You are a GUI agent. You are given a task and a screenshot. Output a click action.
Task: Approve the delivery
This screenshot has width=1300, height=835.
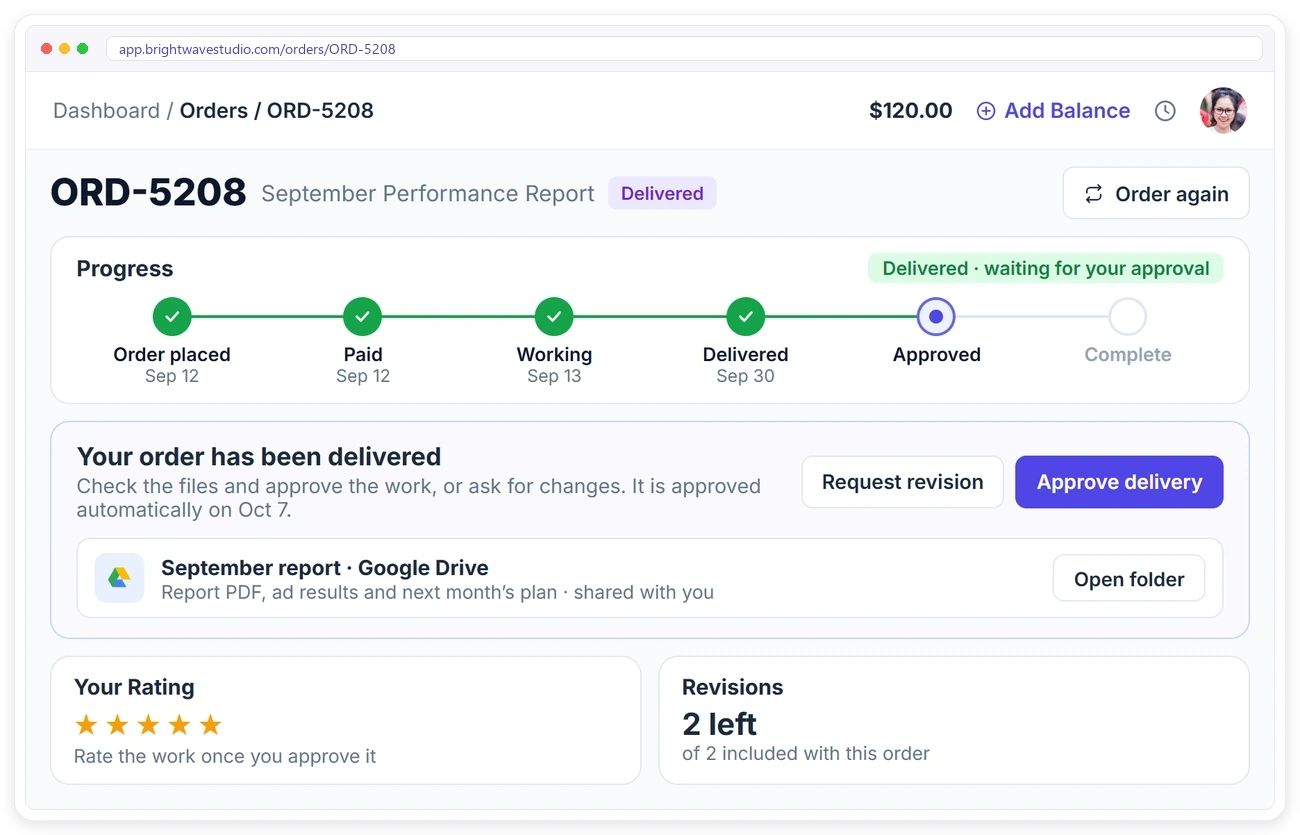point(1119,482)
